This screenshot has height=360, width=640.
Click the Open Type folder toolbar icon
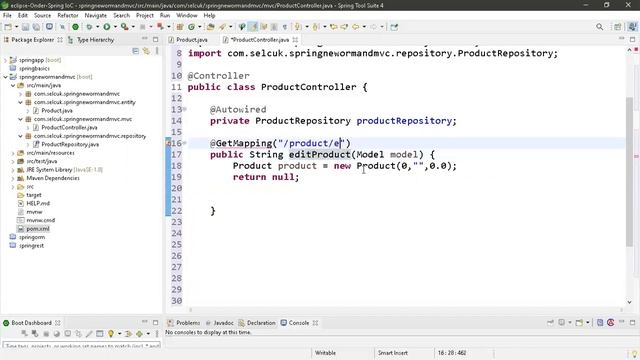(x=211, y=27)
